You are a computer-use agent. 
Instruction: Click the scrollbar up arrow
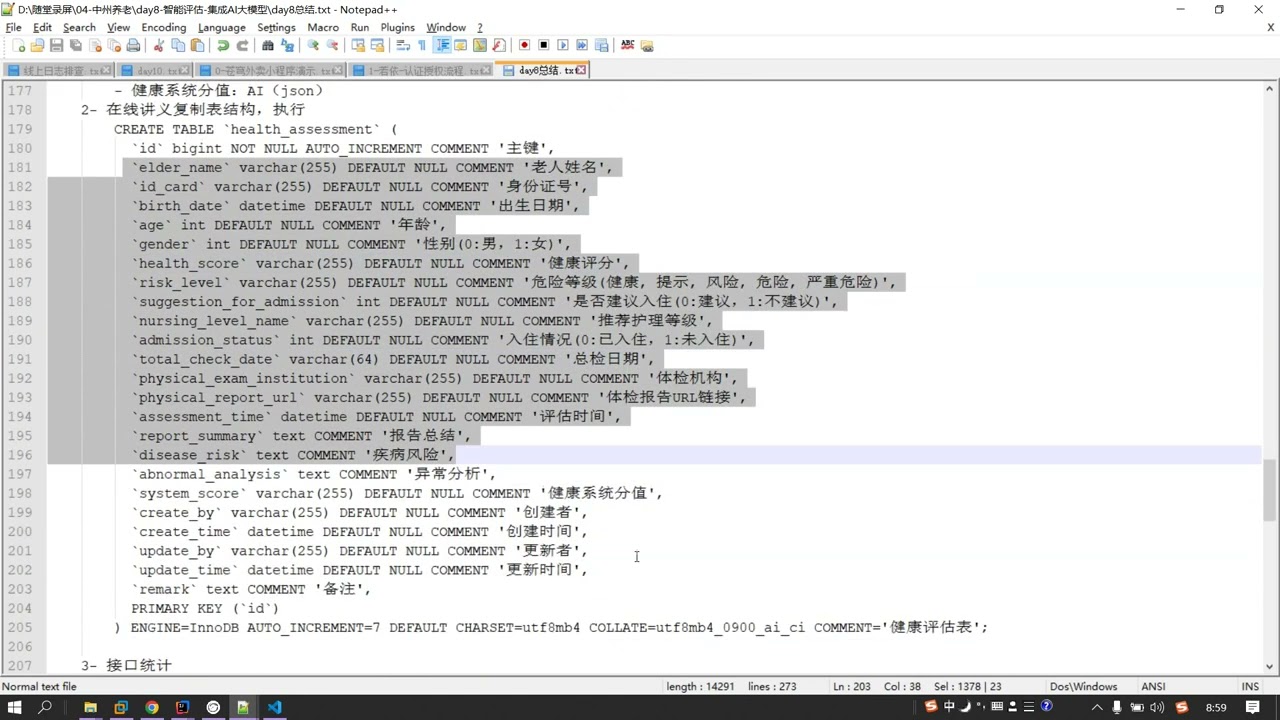pyautogui.click(x=1270, y=88)
